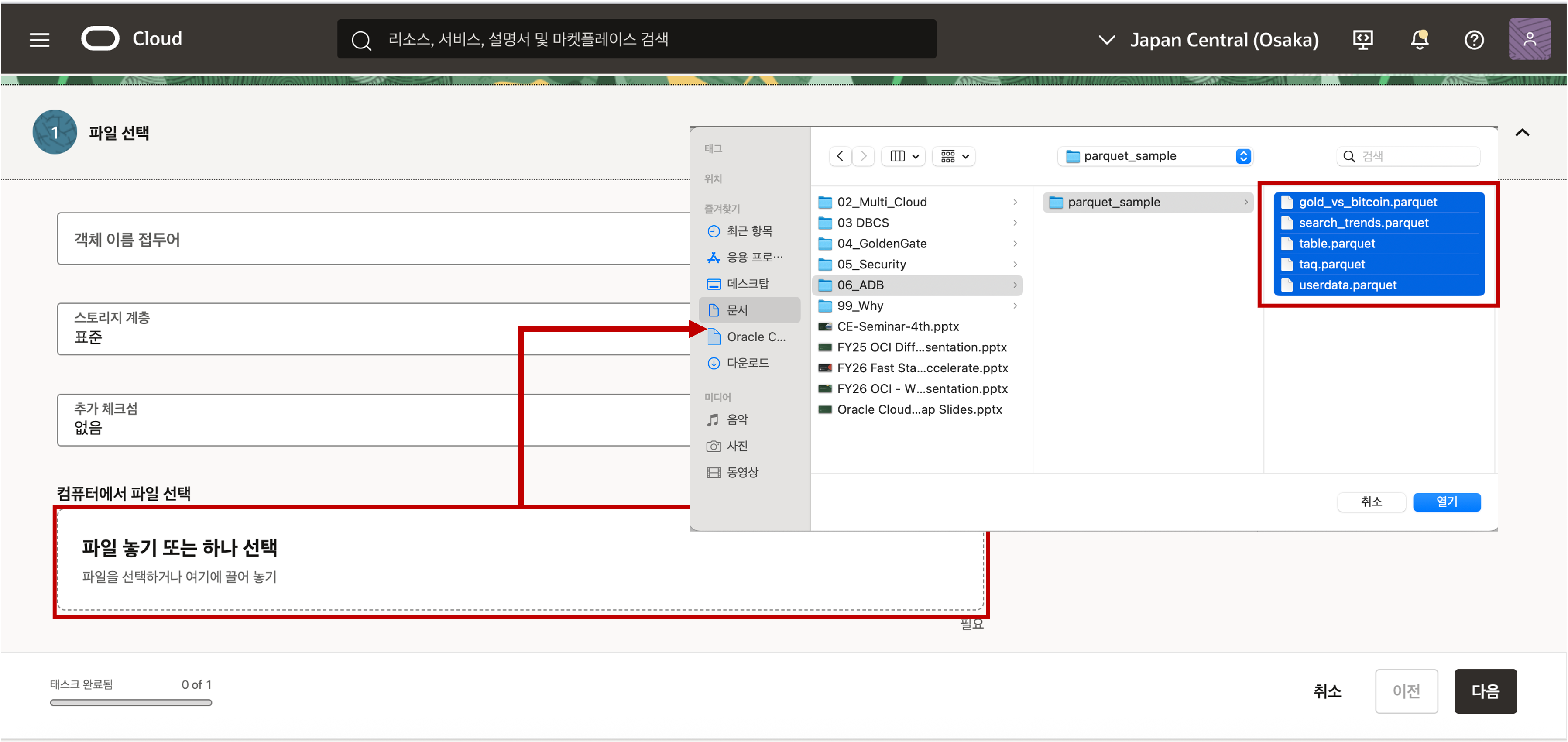Select Recent items in sidebar
Viewport: 1568px width, 742px height.
(x=749, y=231)
